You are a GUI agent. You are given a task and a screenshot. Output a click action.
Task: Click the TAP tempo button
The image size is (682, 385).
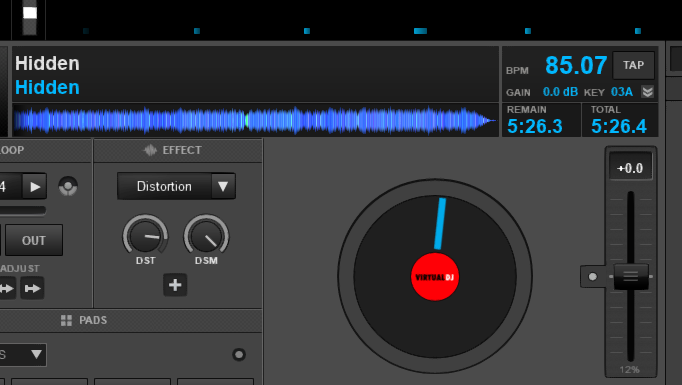click(x=633, y=65)
